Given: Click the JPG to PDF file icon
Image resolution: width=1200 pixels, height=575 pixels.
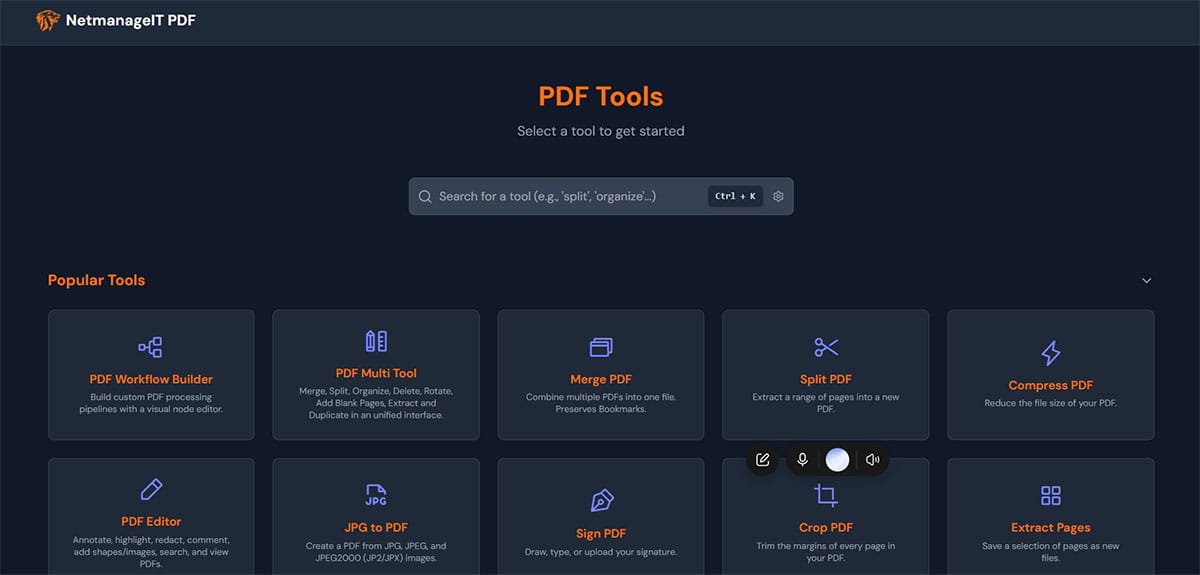Looking at the screenshot, I should [x=376, y=495].
